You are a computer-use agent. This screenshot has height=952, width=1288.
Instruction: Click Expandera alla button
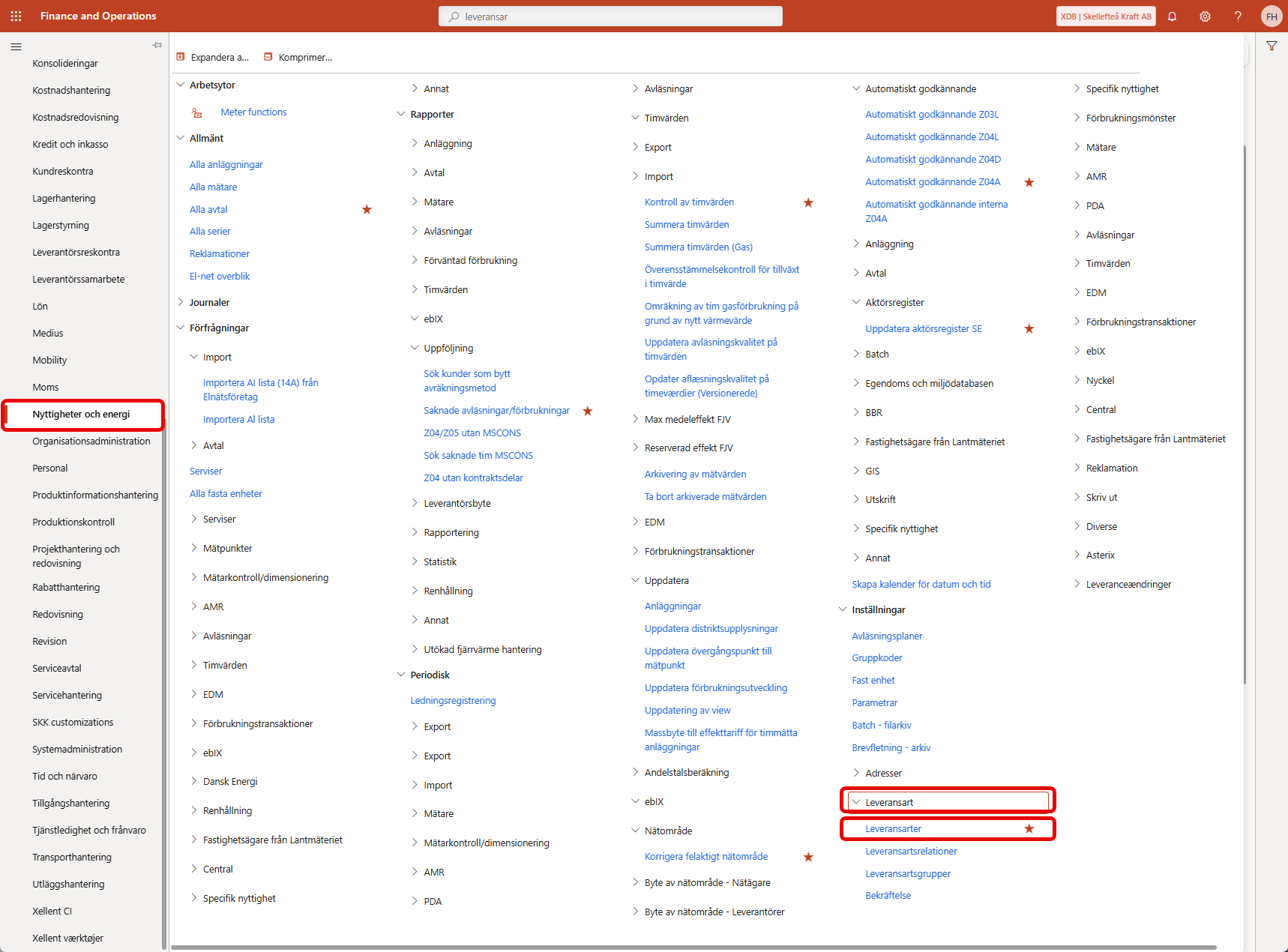(x=213, y=57)
